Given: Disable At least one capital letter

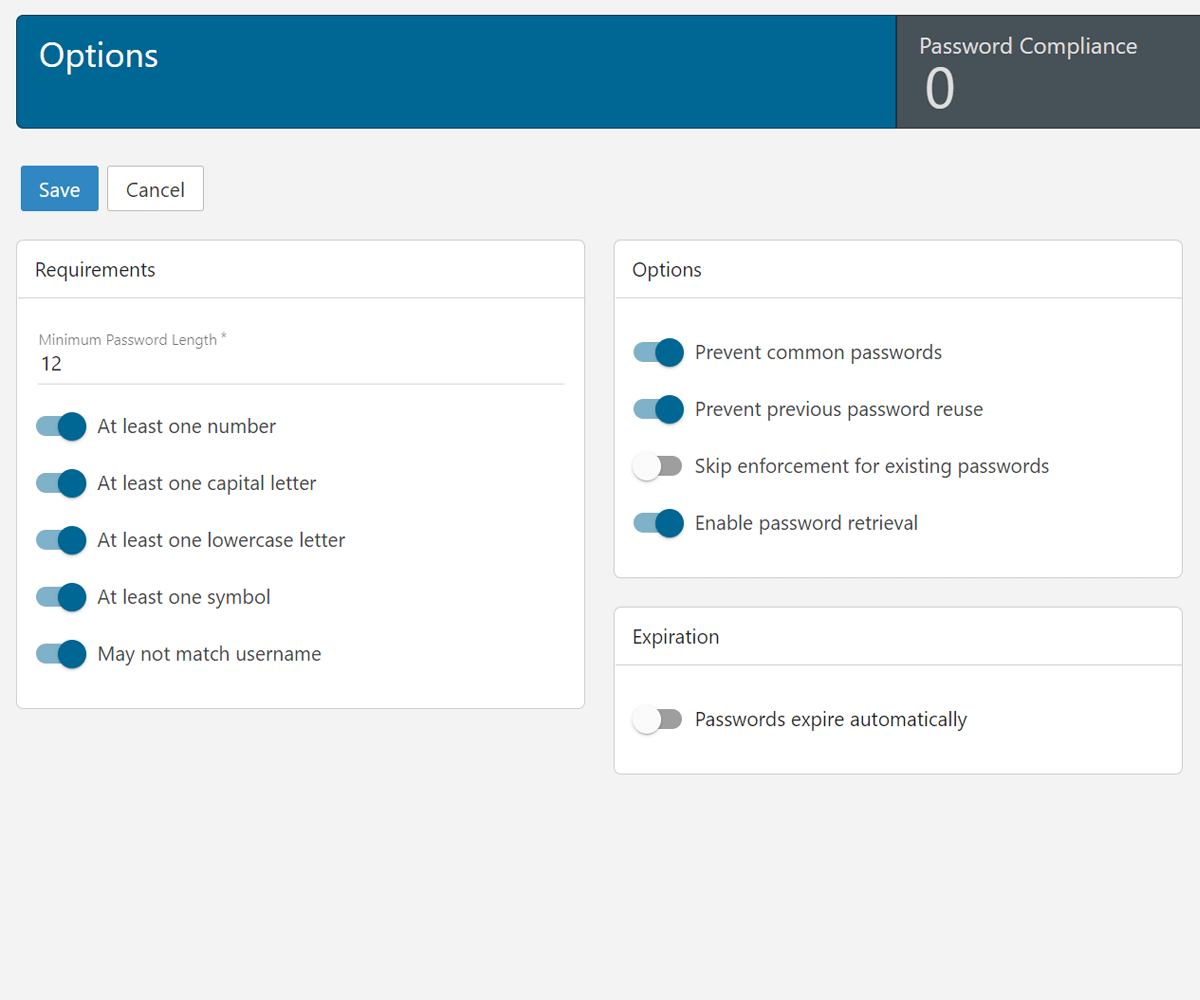Looking at the screenshot, I should click(x=61, y=483).
